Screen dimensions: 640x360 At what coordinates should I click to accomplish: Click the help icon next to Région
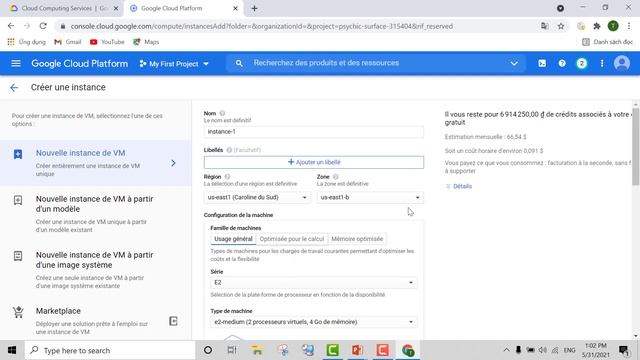[x=227, y=177]
